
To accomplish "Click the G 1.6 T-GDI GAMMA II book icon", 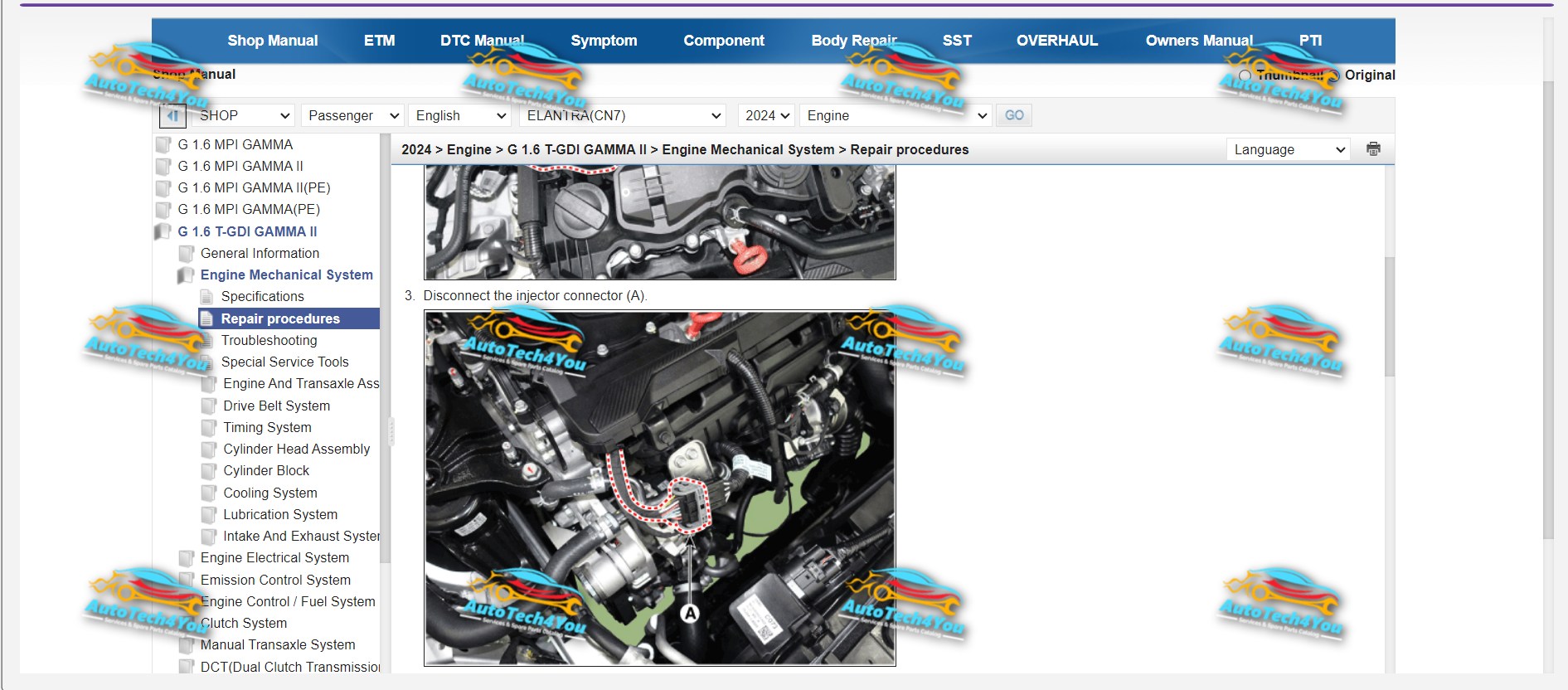I will pyautogui.click(x=163, y=232).
